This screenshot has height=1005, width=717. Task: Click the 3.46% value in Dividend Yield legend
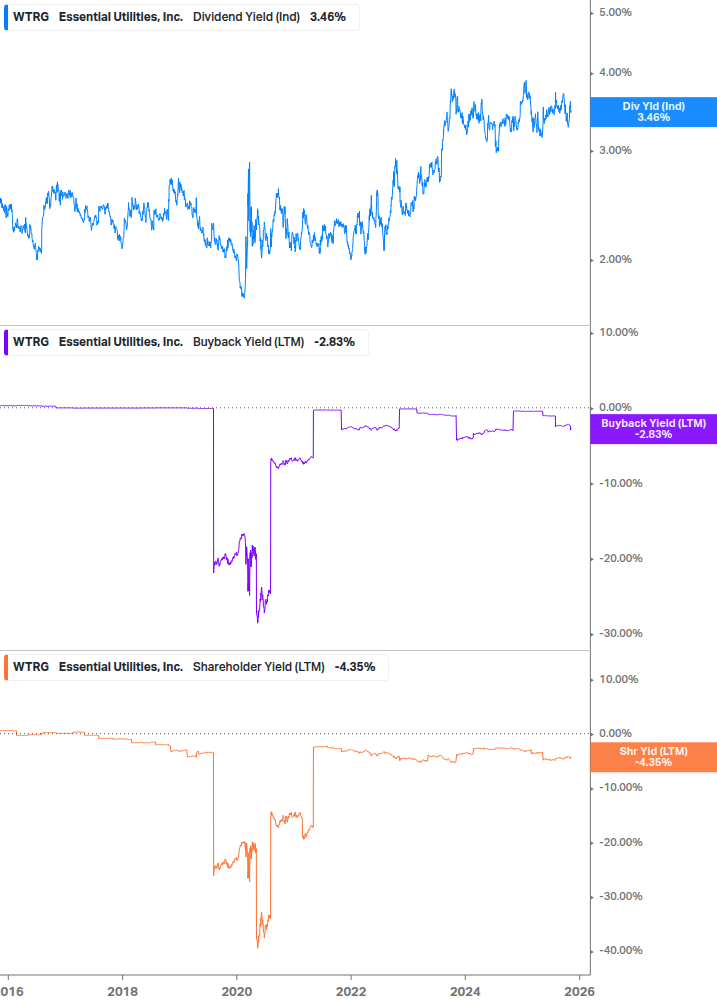(327, 17)
